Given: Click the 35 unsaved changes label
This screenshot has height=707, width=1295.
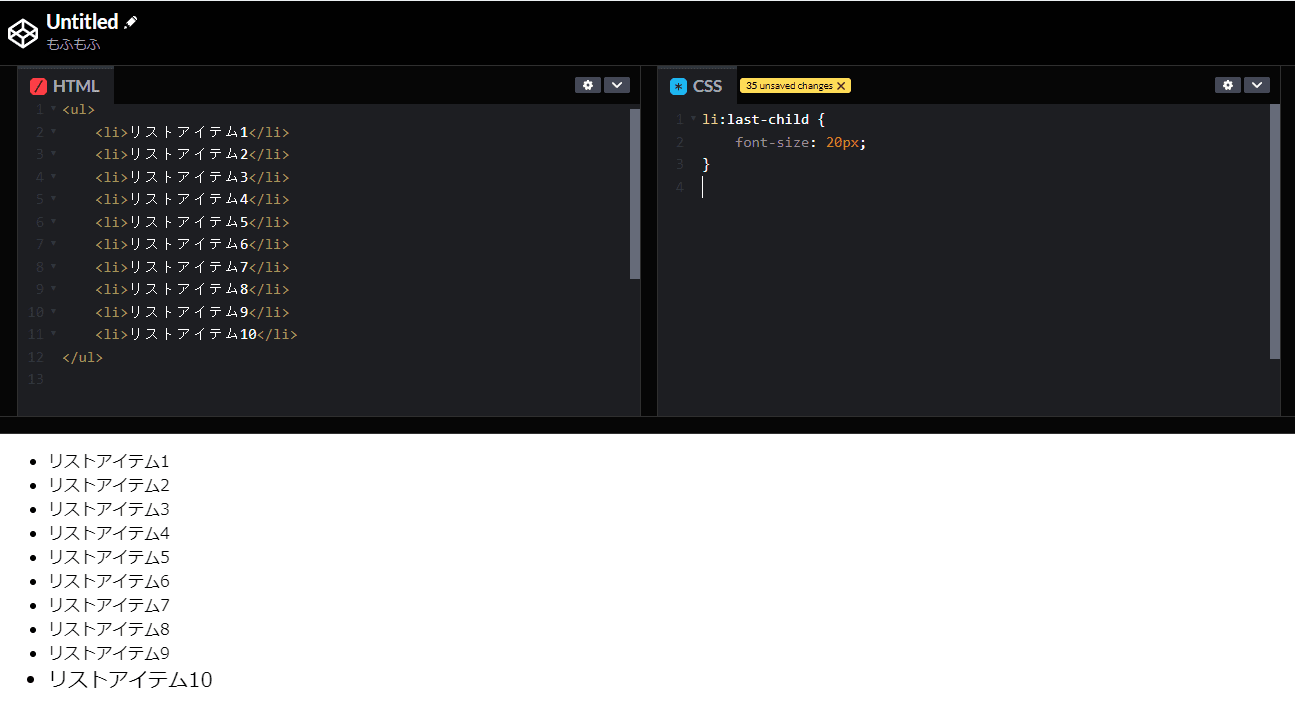Looking at the screenshot, I should tap(789, 86).
